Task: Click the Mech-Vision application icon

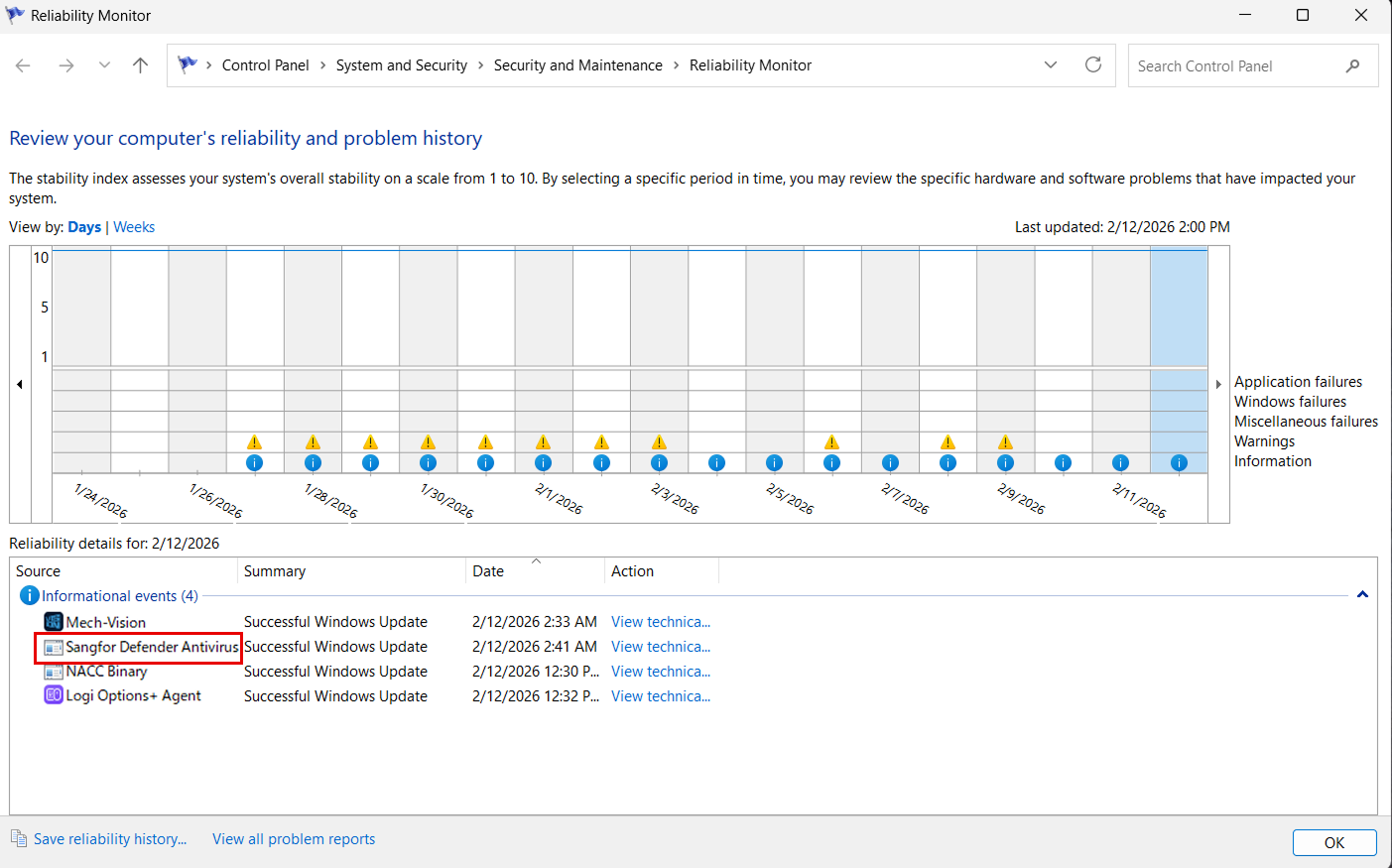Action: click(54, 622)
